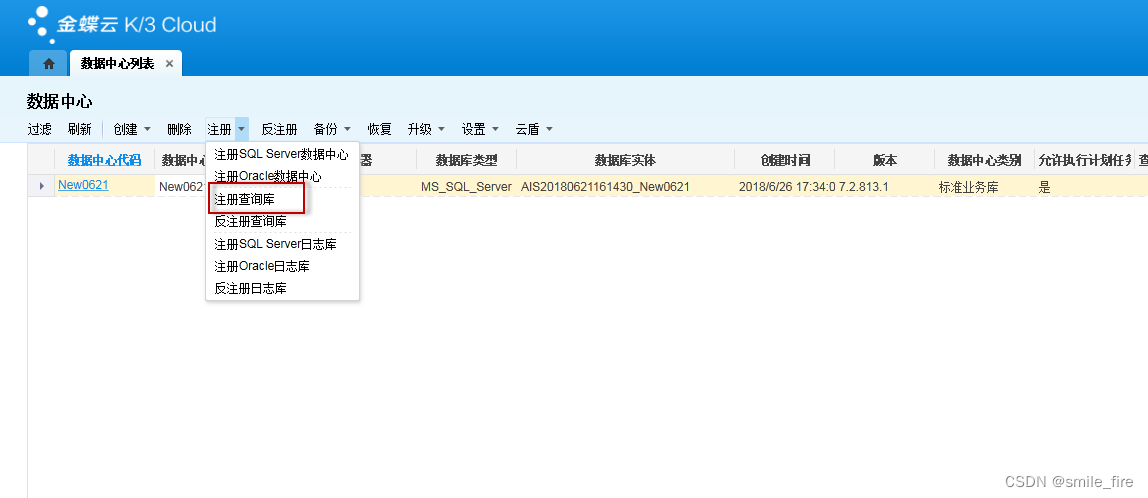Screen dimensions: 1148x498
Task: Choose 注册Oracle数据中心 menu entry
Action: pos(282,176)
